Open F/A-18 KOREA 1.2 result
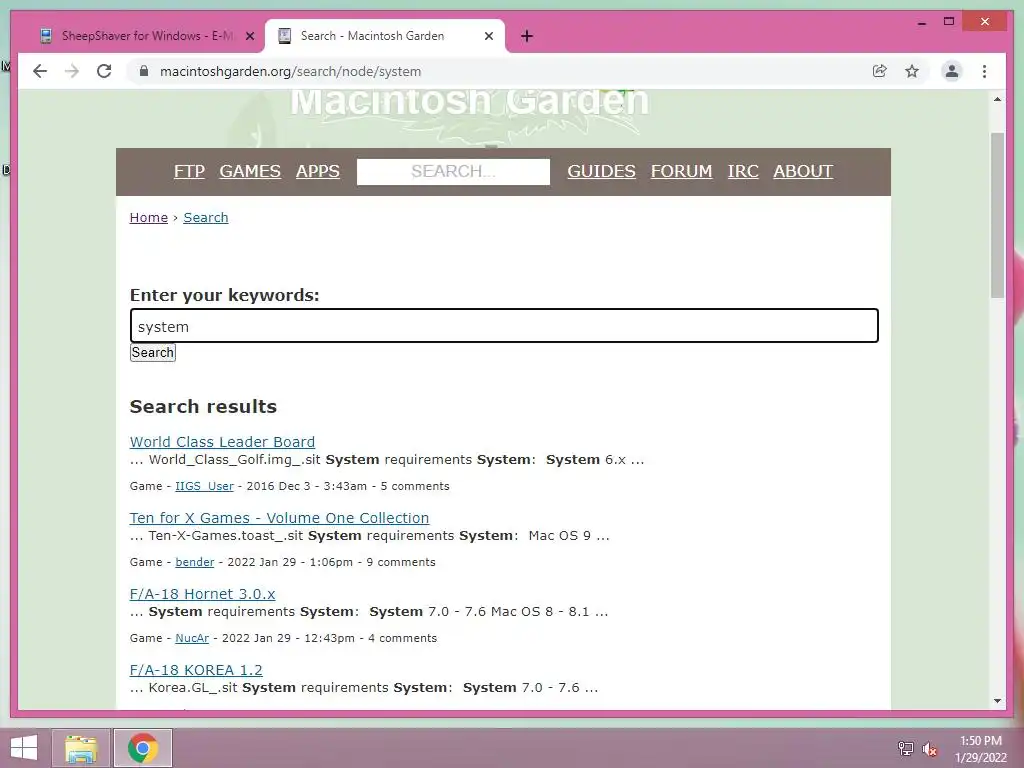Viewport: 1024px width, 768px height. (196, 670)
